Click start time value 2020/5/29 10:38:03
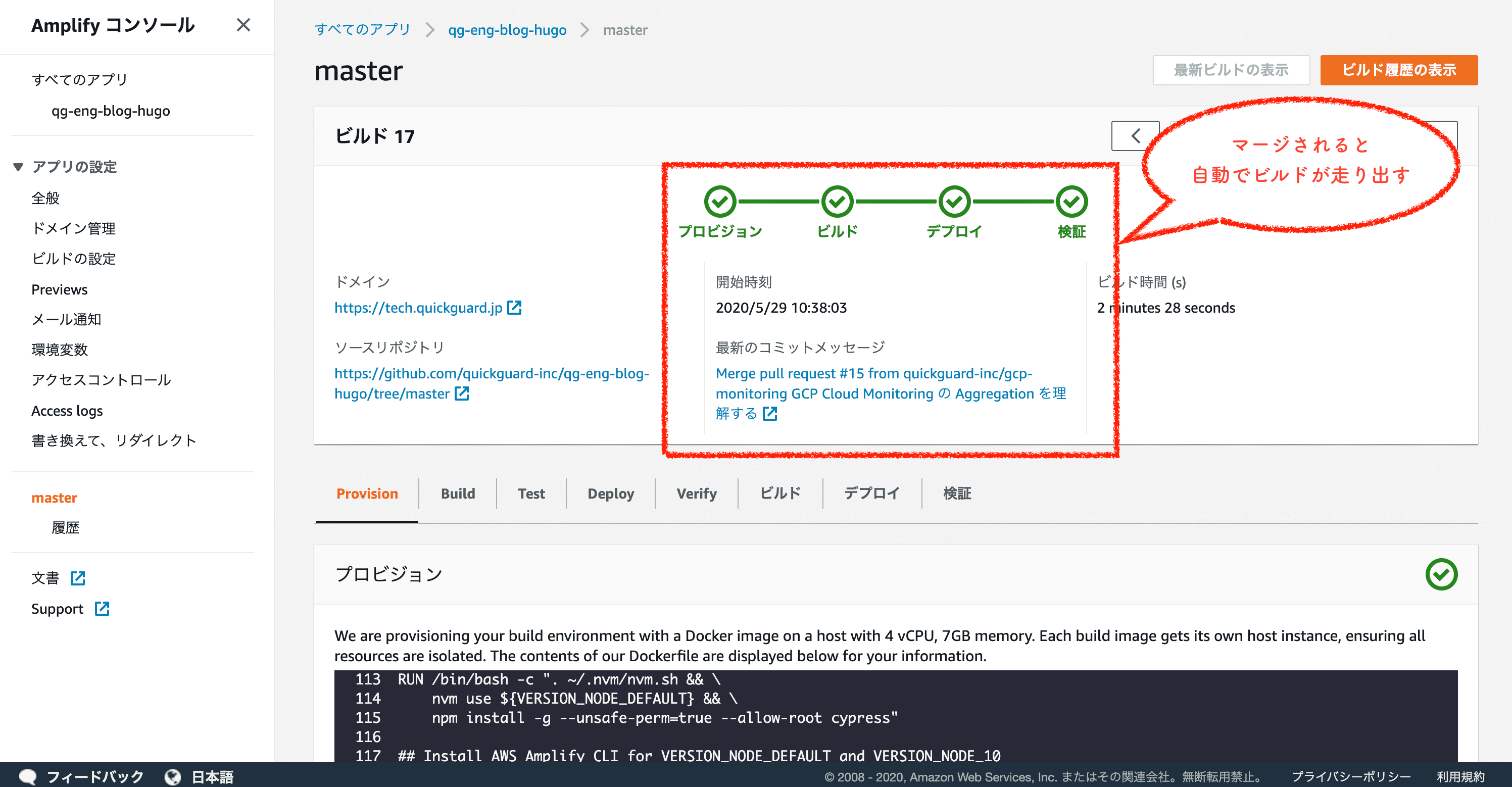The image size is (1512, 787). pyautogui.click(x=781, y=308)
